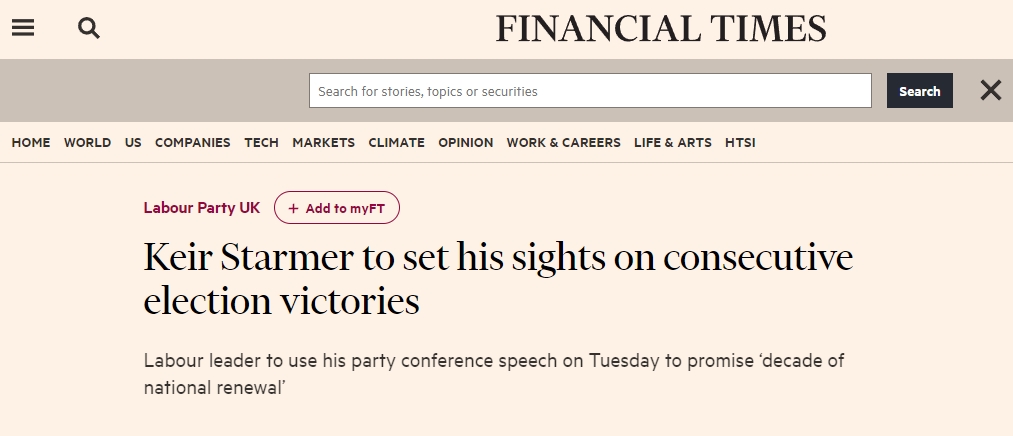Click the Add to myFT button
This screenshot has width=1013, height=436.
(x=336, y=208)
